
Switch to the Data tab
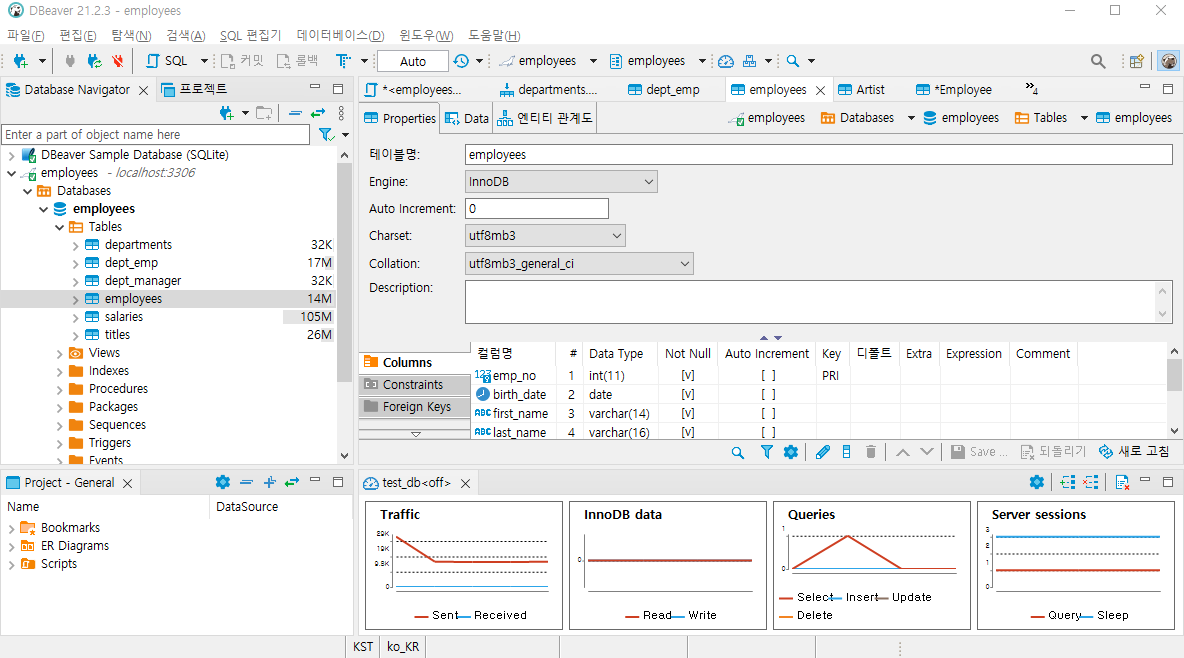[x=467, y=119]
